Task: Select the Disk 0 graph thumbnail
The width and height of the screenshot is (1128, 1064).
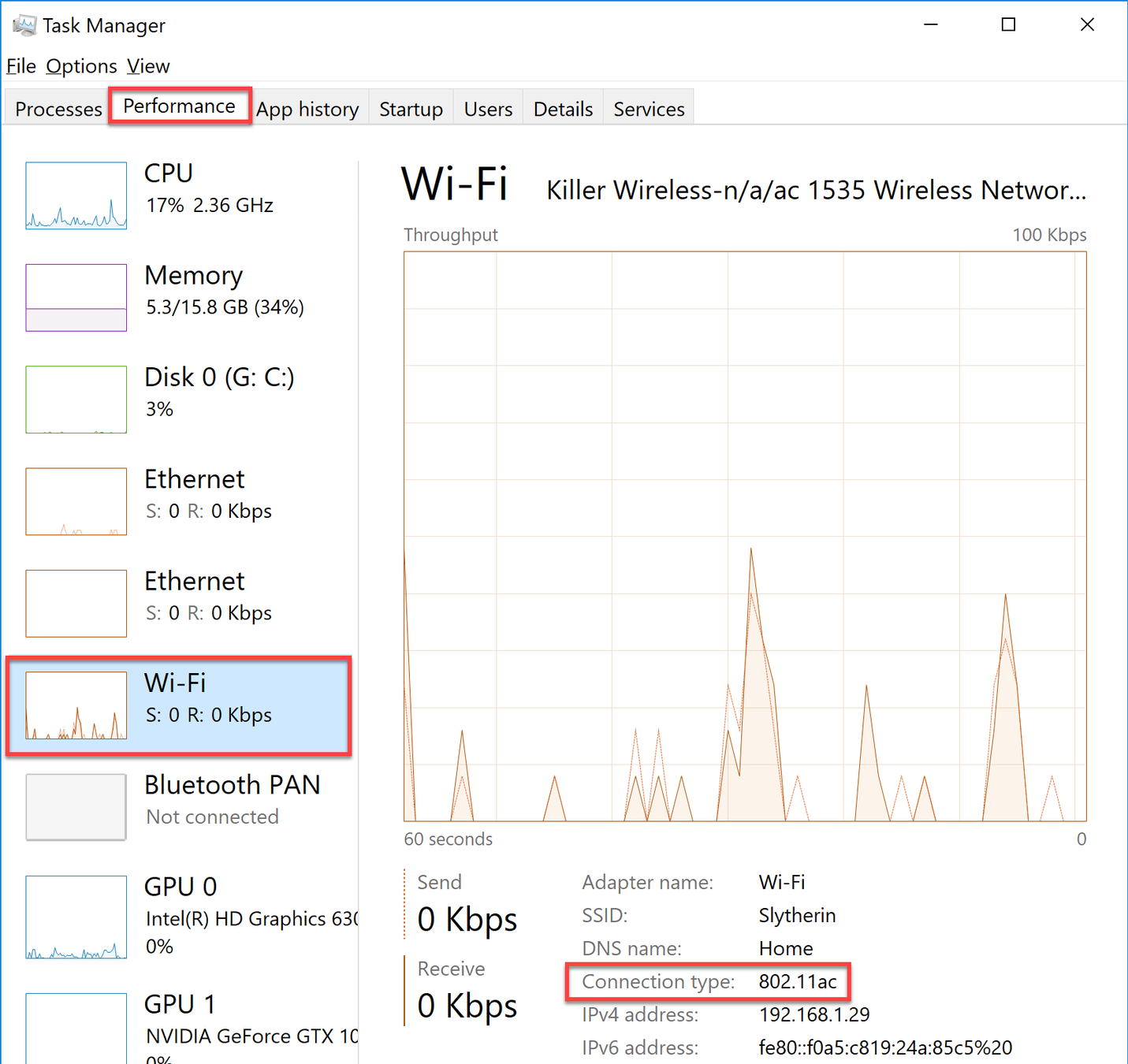Action: pos(76,399)
